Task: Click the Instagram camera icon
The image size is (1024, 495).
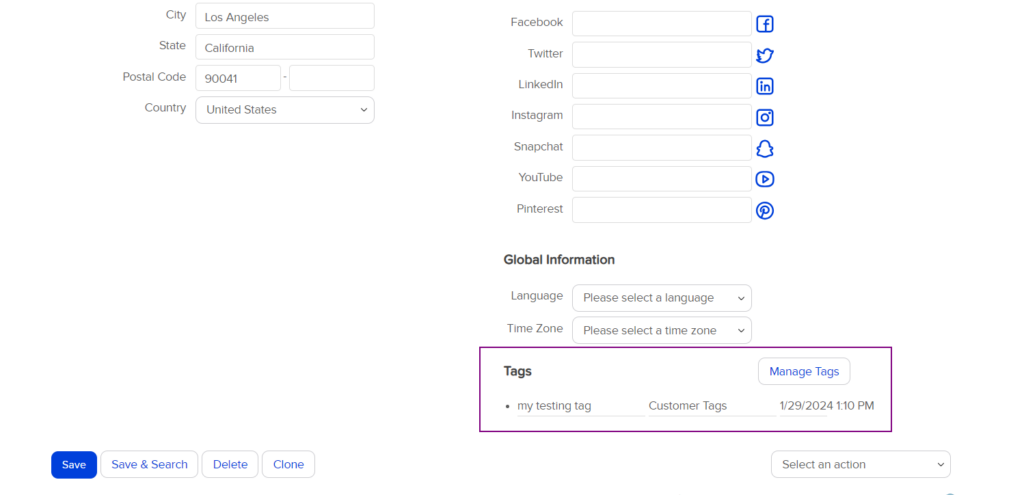Action: [765, 118]
